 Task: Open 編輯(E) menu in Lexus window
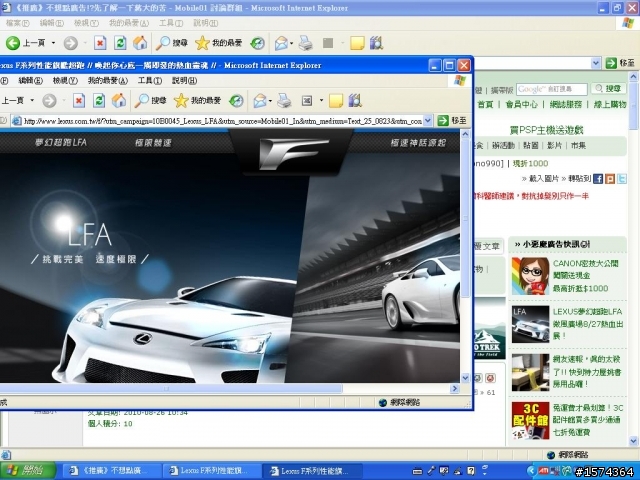31,80
